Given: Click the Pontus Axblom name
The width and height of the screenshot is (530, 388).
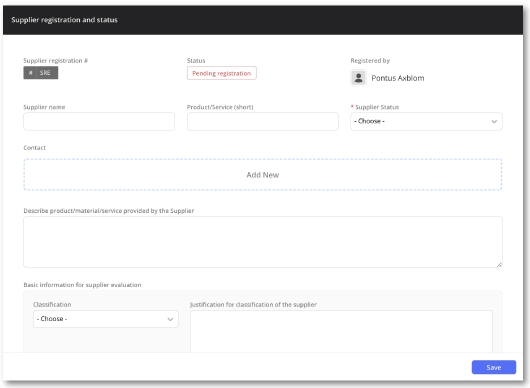Looking at the screenshot, I should click(x=398, y=78).
